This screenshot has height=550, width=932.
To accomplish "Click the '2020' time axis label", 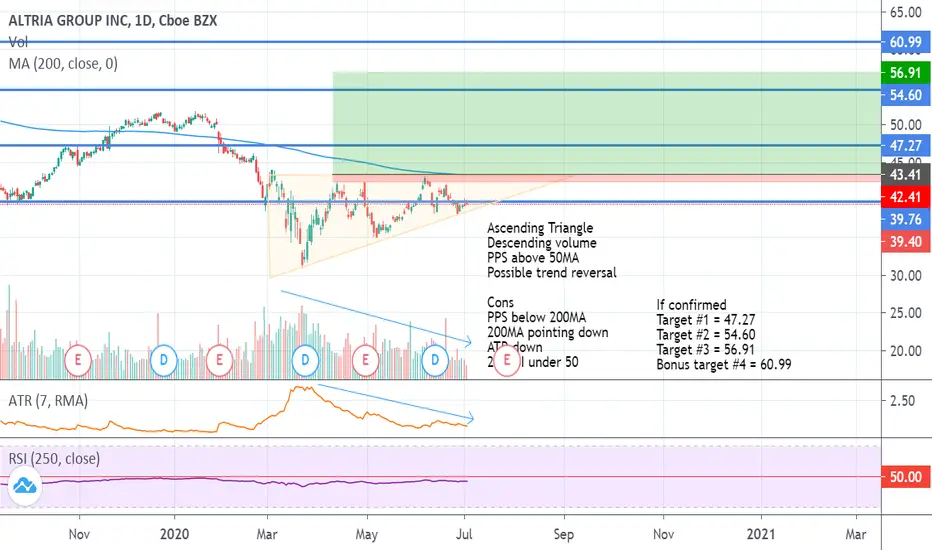I will click(x=174, y=534).
